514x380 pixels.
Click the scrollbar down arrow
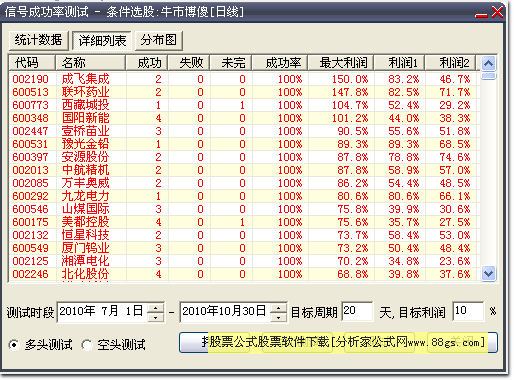point(489,274)
